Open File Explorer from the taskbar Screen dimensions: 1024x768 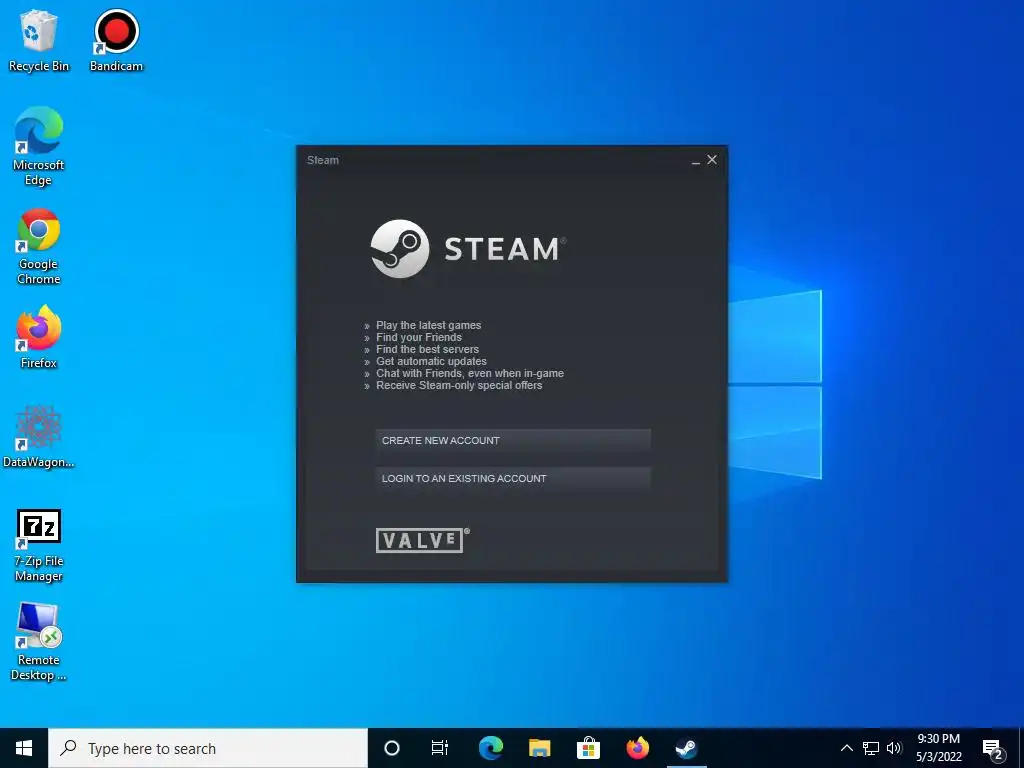pyautogui.click(x=539, y=748)
